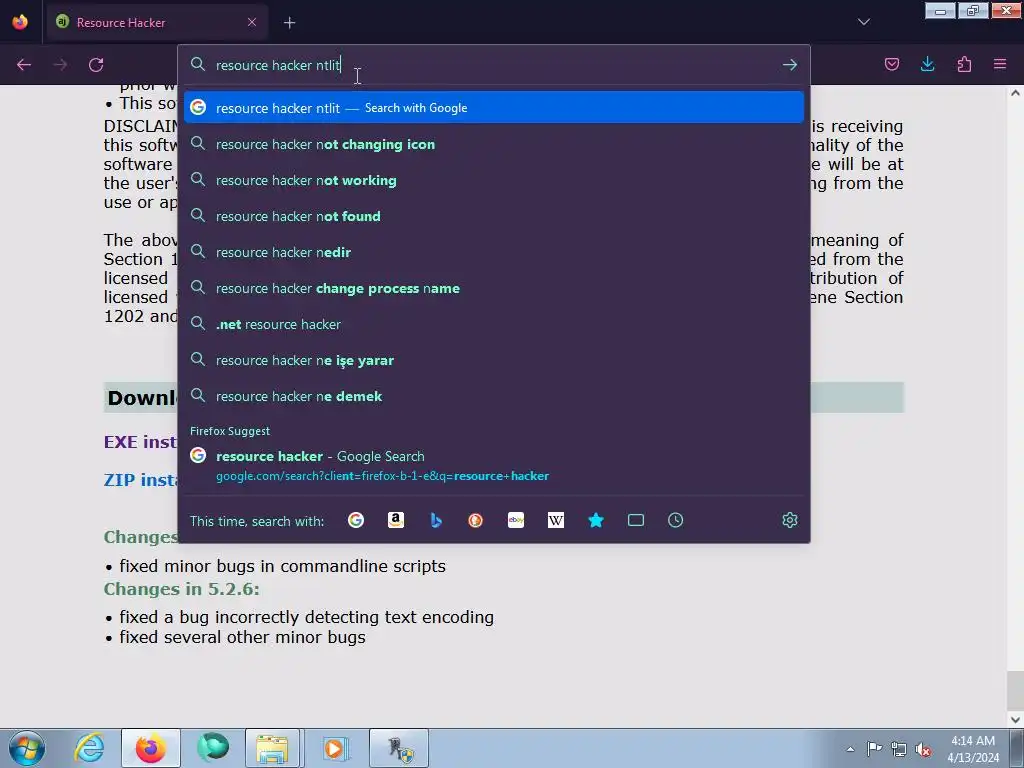Click the grayed forward arrow button

coord(60,65)
